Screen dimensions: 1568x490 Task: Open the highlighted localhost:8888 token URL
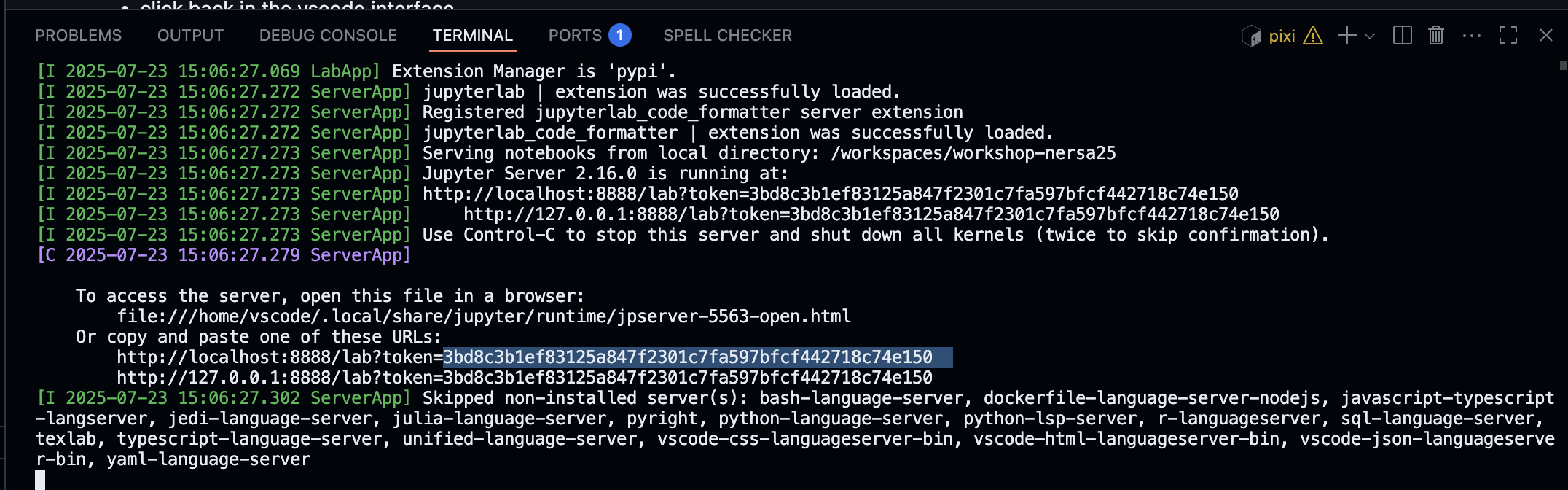tap(525, 357)
